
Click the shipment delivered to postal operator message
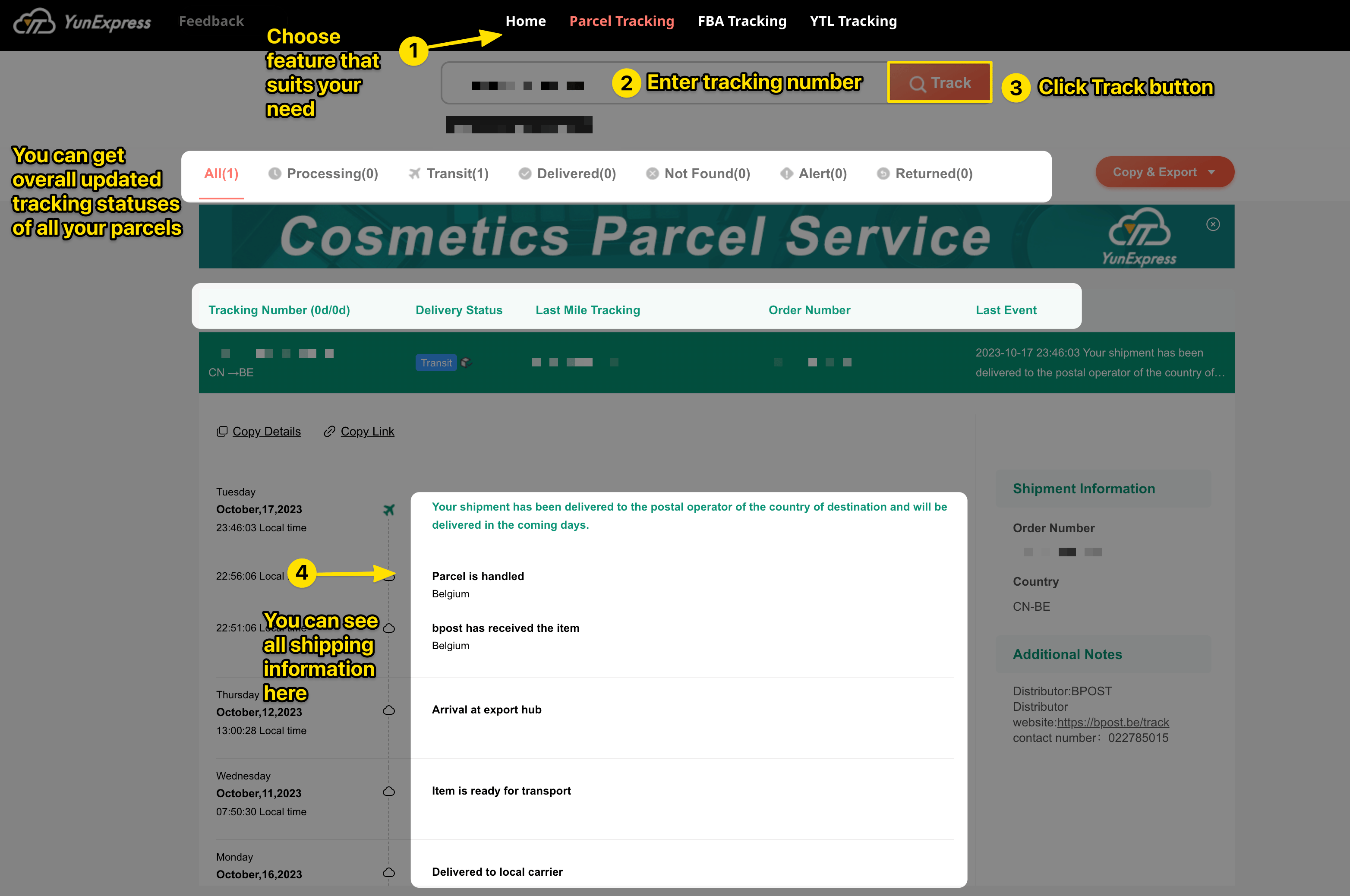pyautogui.click(x=690, y=516)
